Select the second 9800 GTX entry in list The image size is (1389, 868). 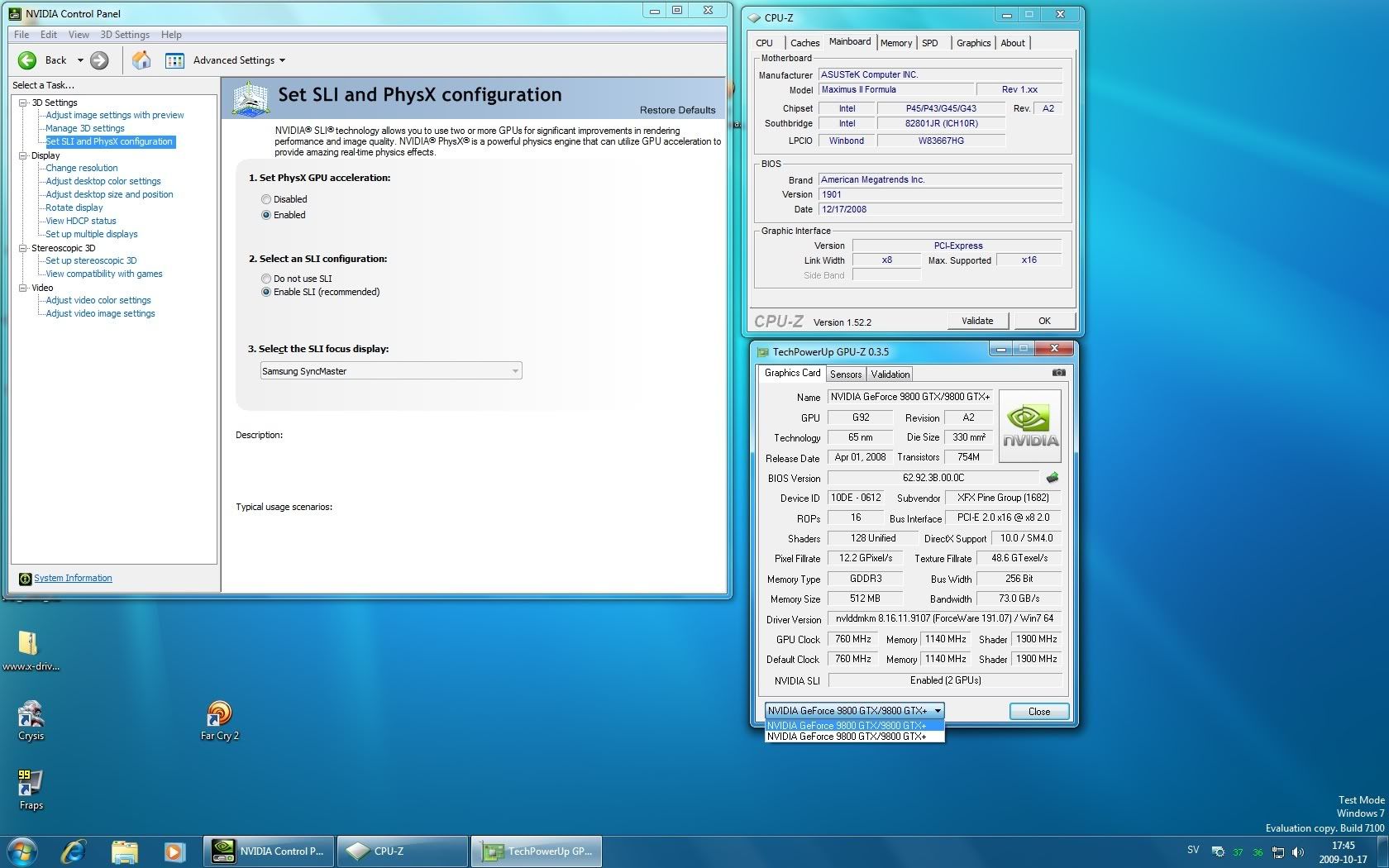click(x=854, y=737)
